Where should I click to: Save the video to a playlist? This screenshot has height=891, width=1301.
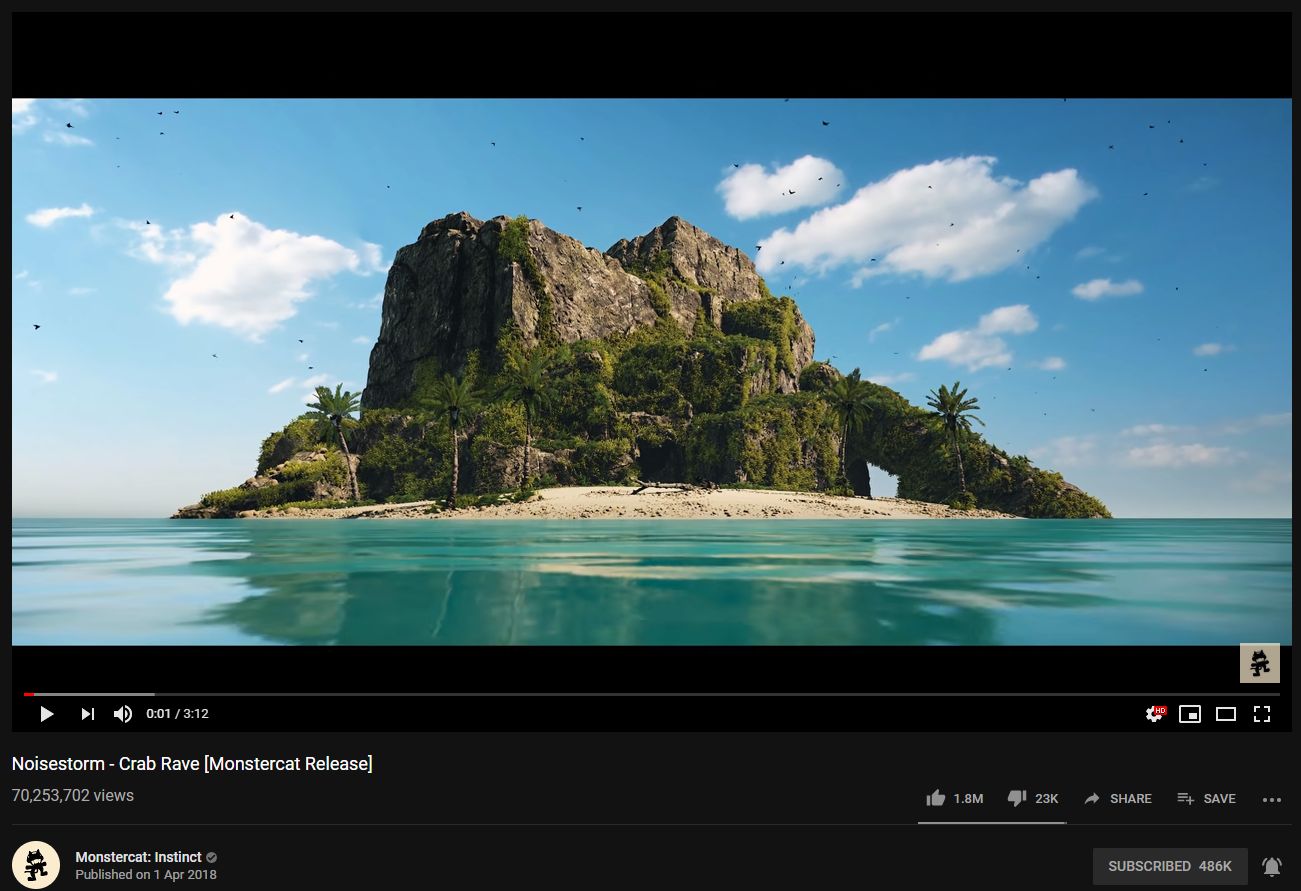click(1206, 798)
